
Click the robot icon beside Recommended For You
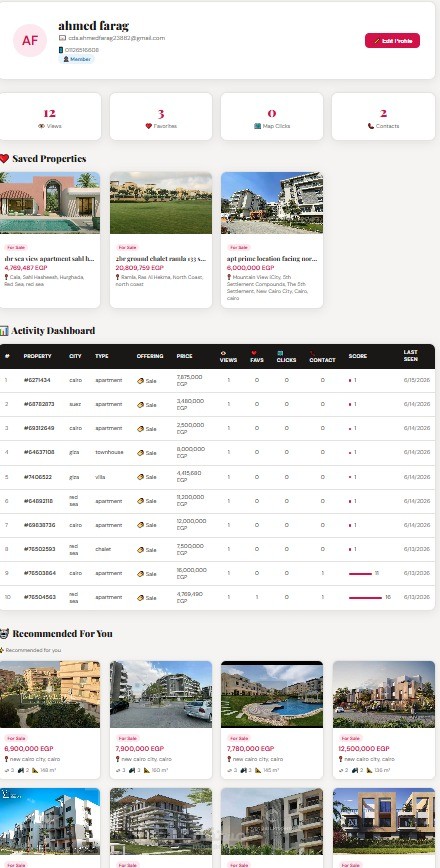(x=4, y=633)
